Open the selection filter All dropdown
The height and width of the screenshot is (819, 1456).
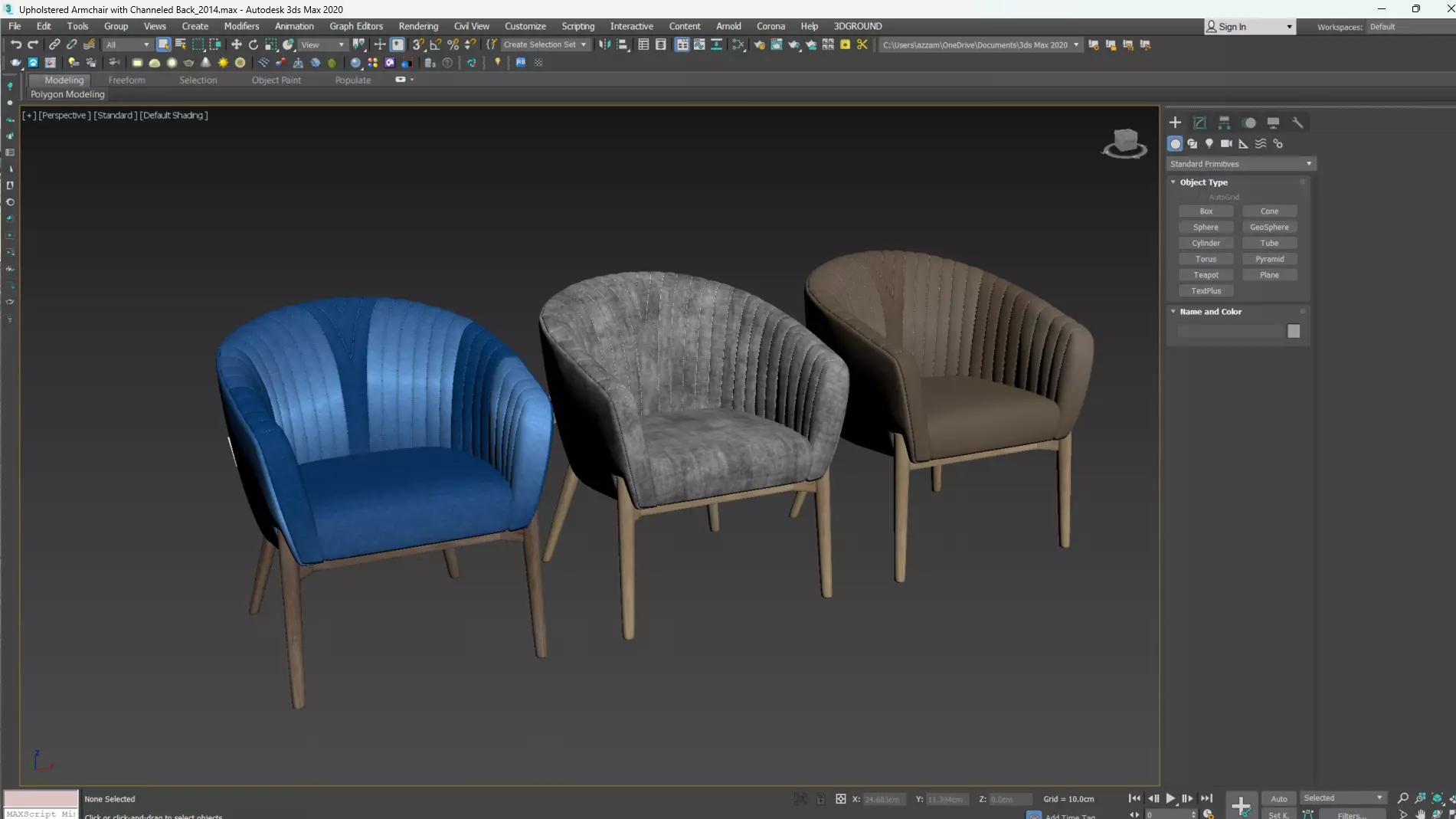pos(127,44)
